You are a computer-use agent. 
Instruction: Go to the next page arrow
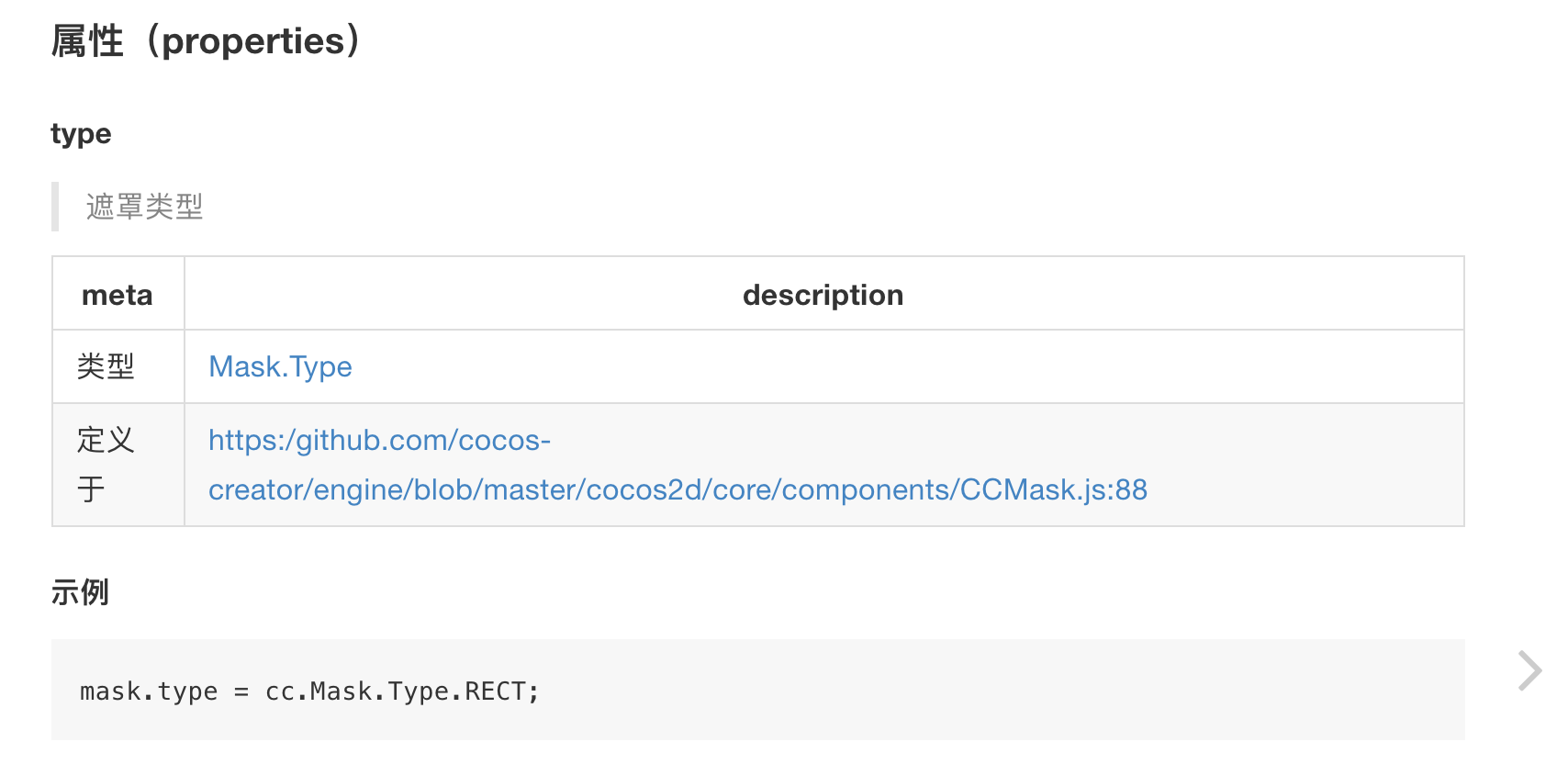tap(1529, 670)
